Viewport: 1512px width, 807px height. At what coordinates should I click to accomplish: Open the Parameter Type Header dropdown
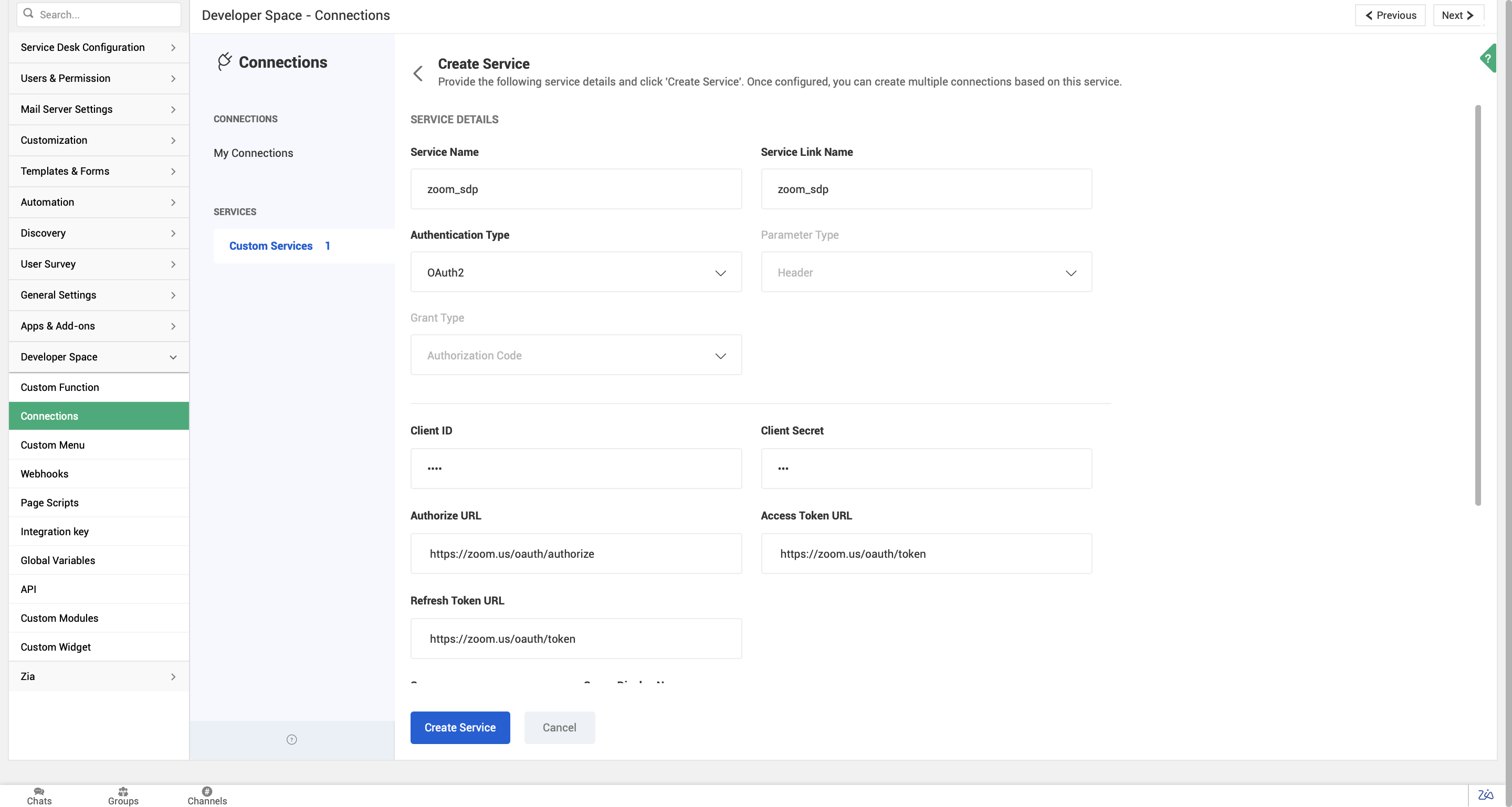[x=926, y=272]
